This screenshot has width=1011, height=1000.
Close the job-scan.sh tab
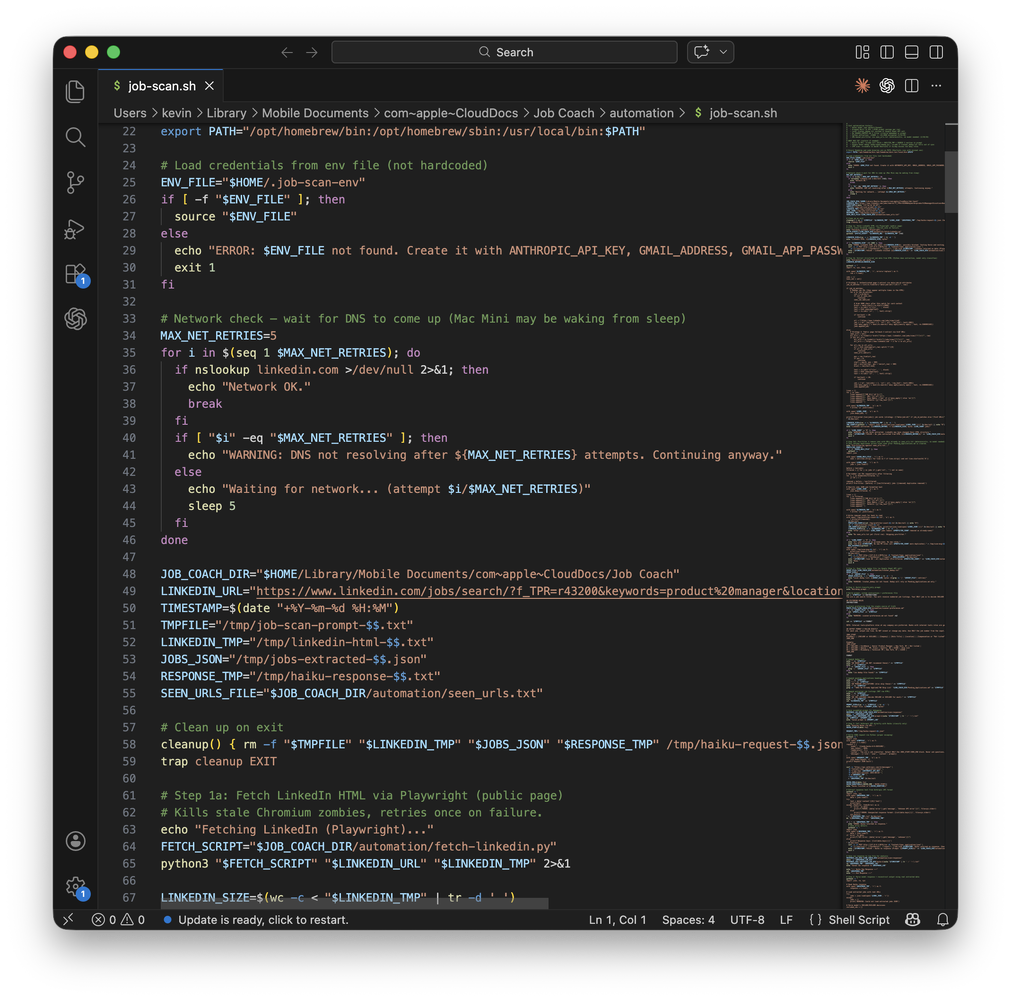tap(210, 86)
